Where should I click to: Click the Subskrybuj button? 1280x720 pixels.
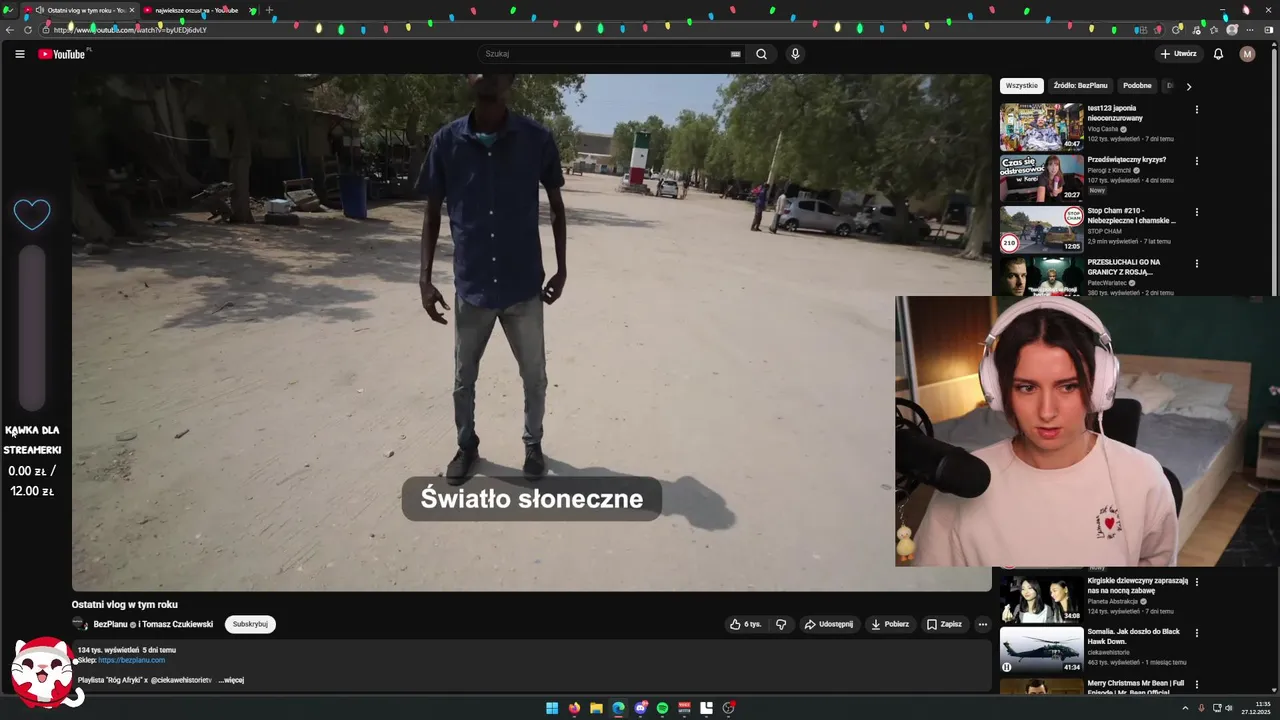pos(250,624)
